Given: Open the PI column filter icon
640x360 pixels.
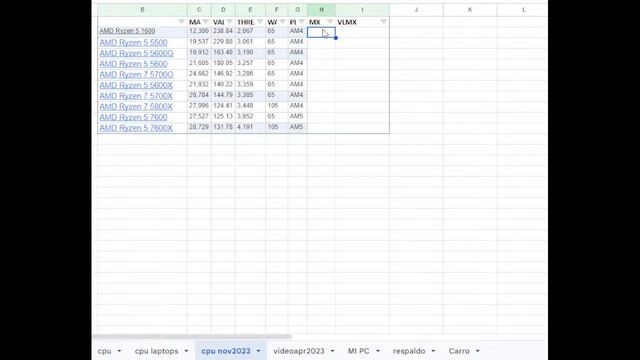Looking at the screenshot, I should 302,22.
